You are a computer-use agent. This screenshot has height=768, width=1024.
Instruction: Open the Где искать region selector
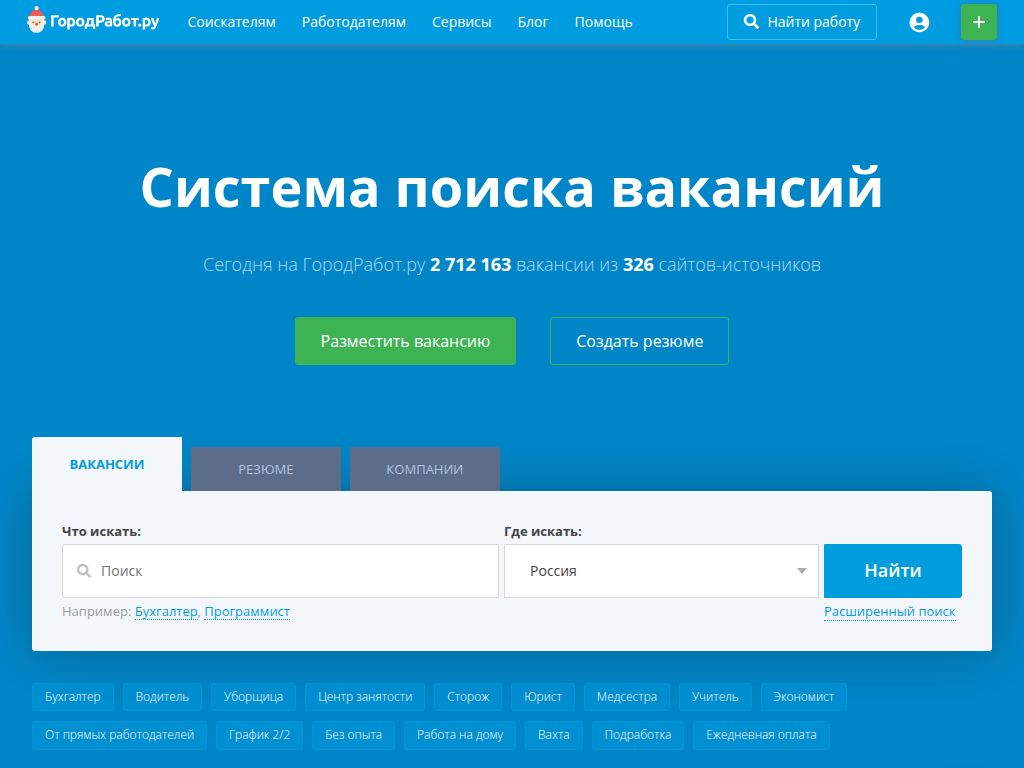660,570
